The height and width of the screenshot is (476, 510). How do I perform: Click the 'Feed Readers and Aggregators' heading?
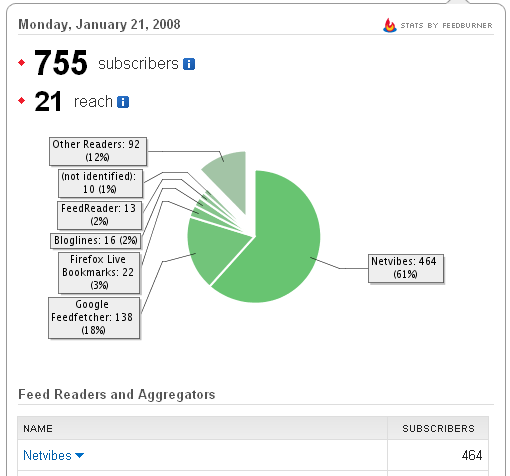(117, 394)
